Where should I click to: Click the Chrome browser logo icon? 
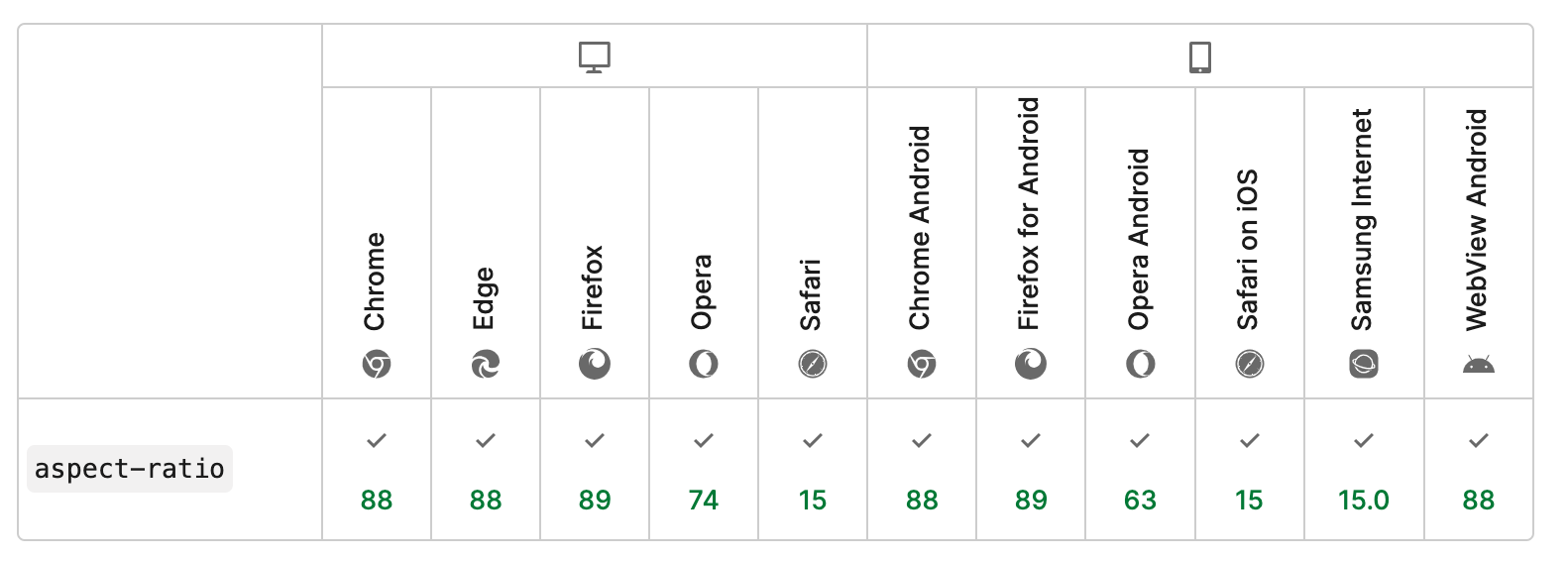click(377, 365)
